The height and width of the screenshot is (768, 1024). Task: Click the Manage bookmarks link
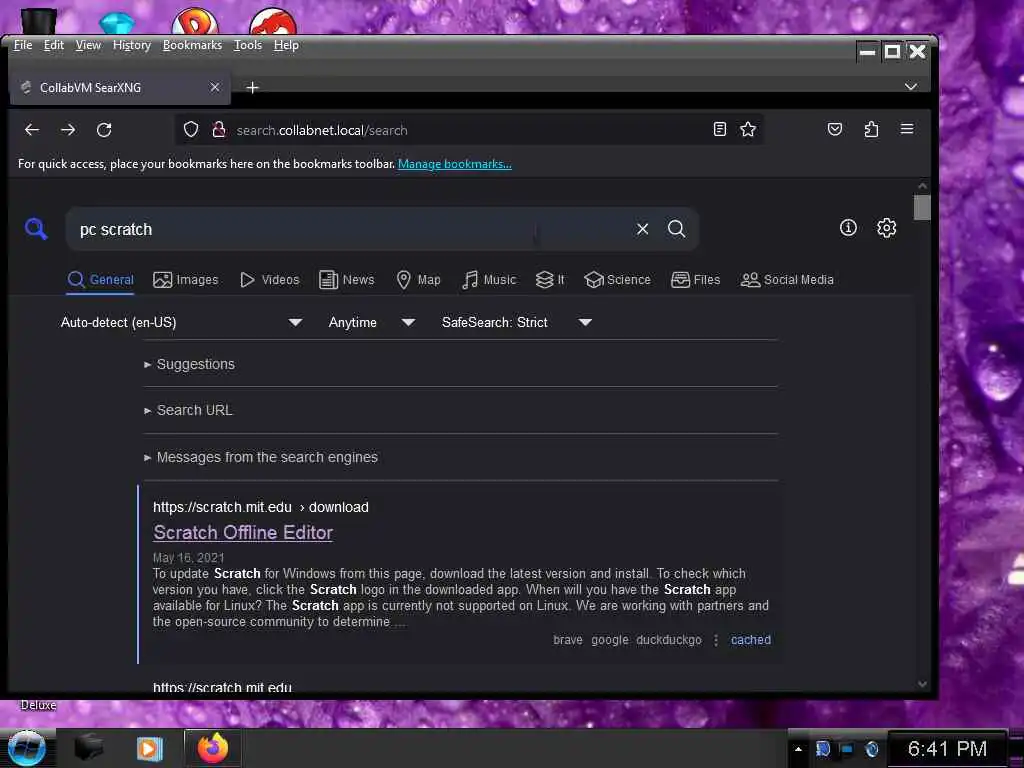pyautogui.click(x=455, y=164)
